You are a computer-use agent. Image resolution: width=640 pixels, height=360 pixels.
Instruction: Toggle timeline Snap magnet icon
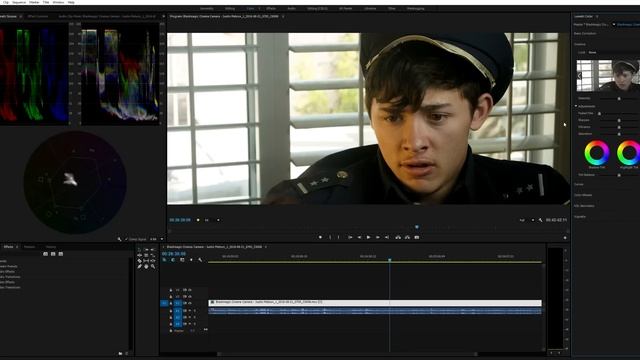coord(173,260)
